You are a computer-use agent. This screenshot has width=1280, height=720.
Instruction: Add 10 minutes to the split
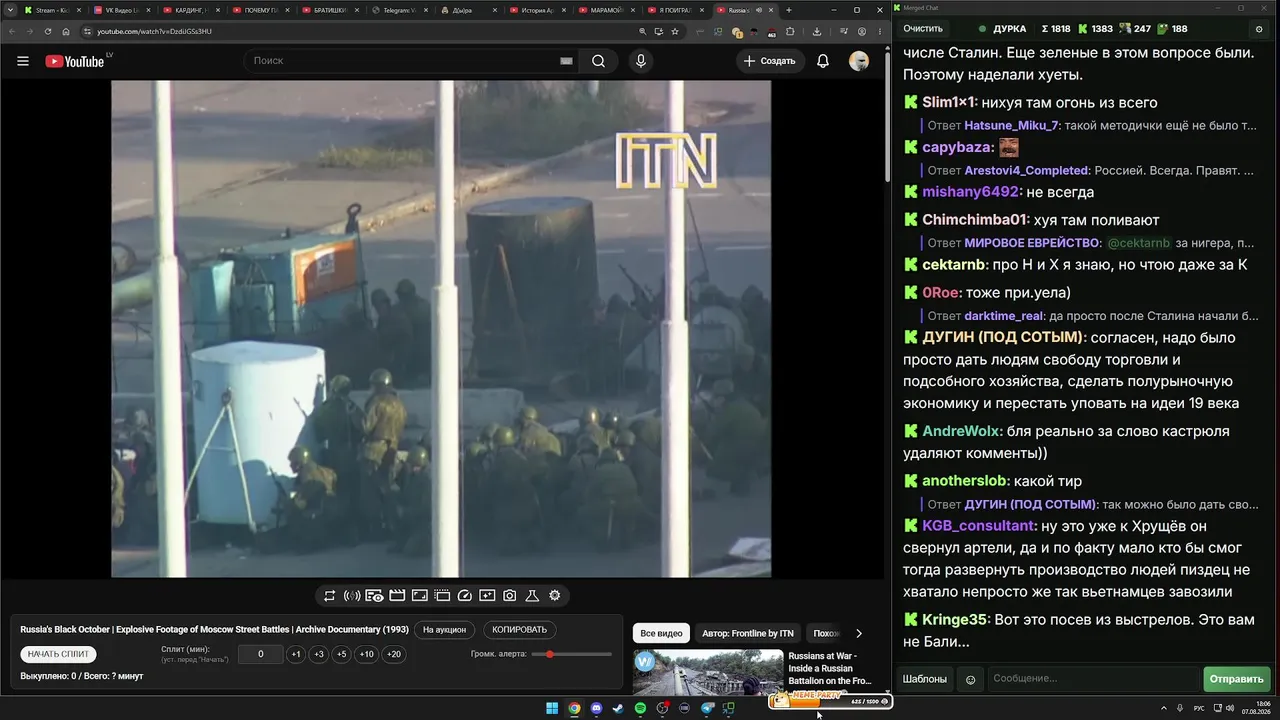(x=367, y=654)
